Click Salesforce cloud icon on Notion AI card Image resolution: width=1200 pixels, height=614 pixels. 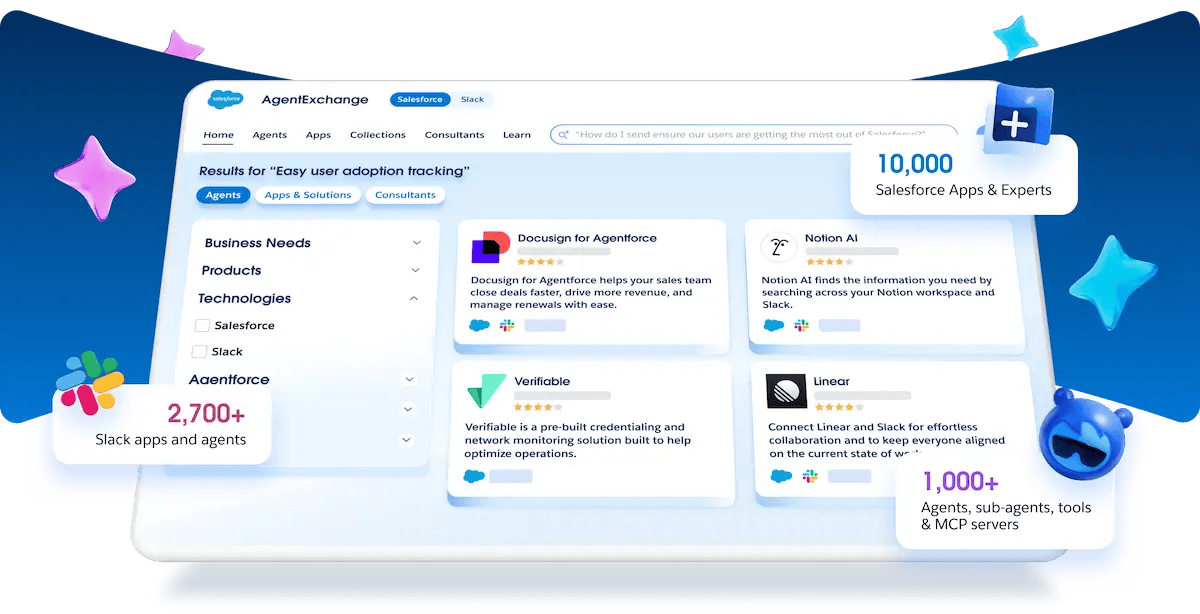point(773,325)
